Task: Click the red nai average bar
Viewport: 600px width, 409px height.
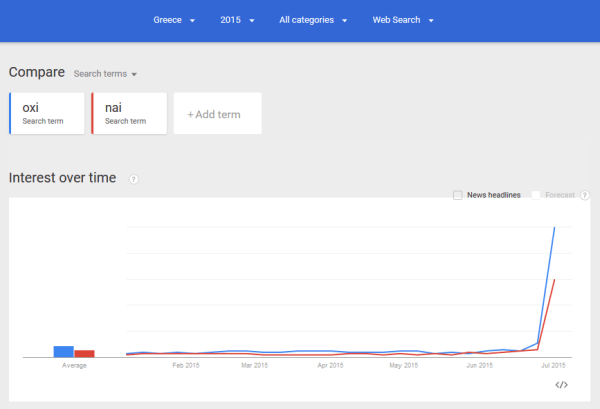Action: [x=84, y=353]
